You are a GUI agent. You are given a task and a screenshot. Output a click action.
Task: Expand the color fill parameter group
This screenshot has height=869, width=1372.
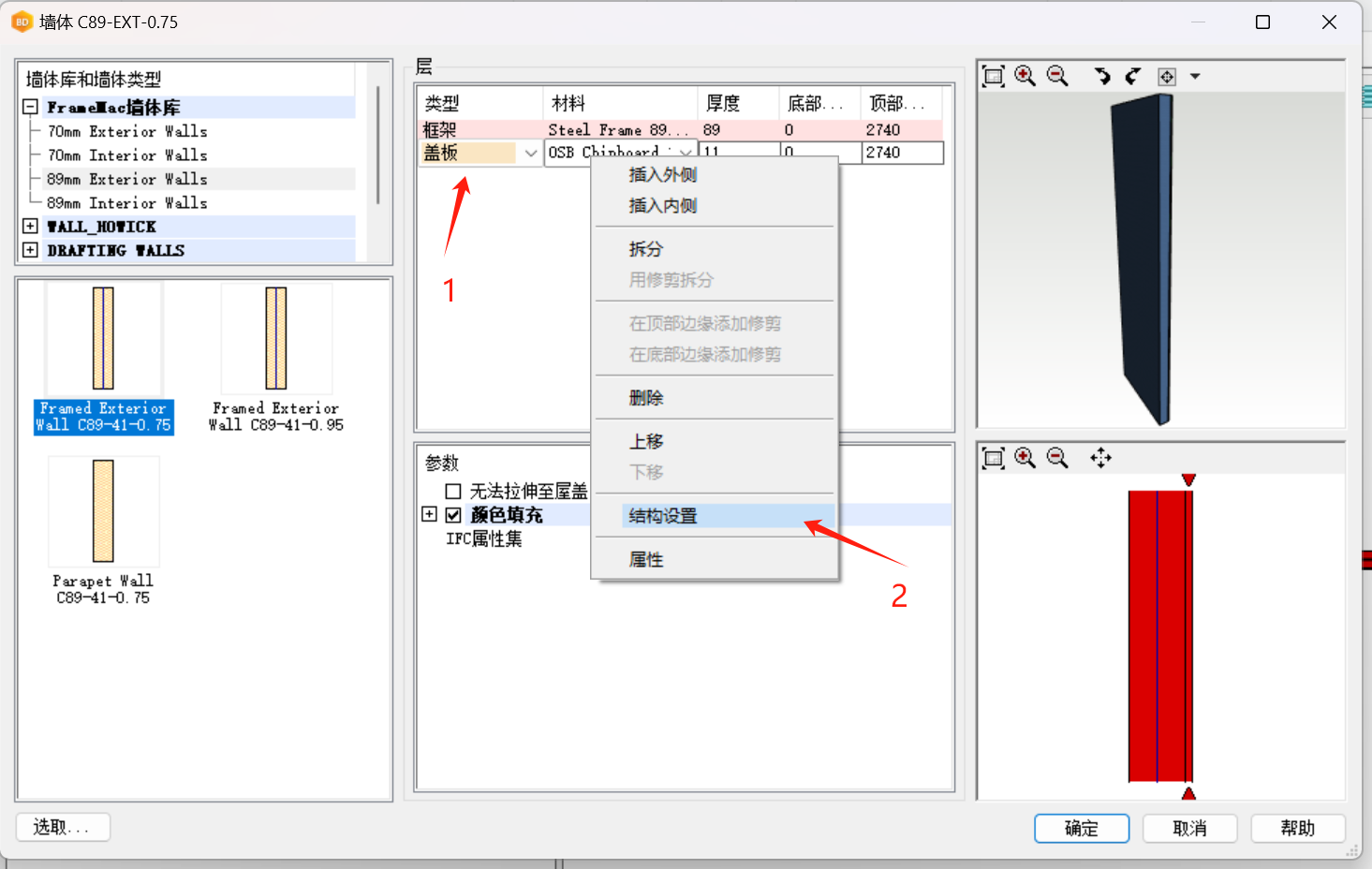pyautogui.click(x=429, y=514)
